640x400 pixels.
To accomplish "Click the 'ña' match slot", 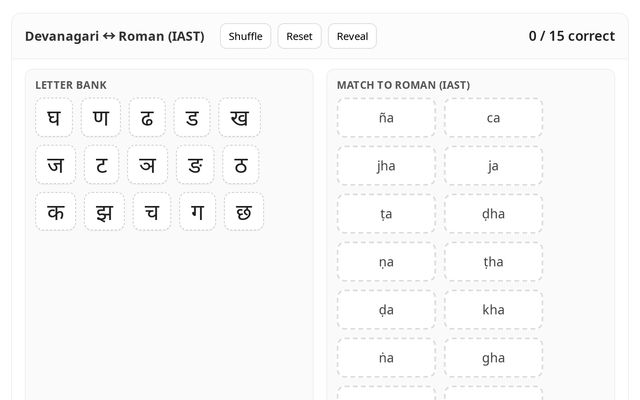I will click(386, 118).
